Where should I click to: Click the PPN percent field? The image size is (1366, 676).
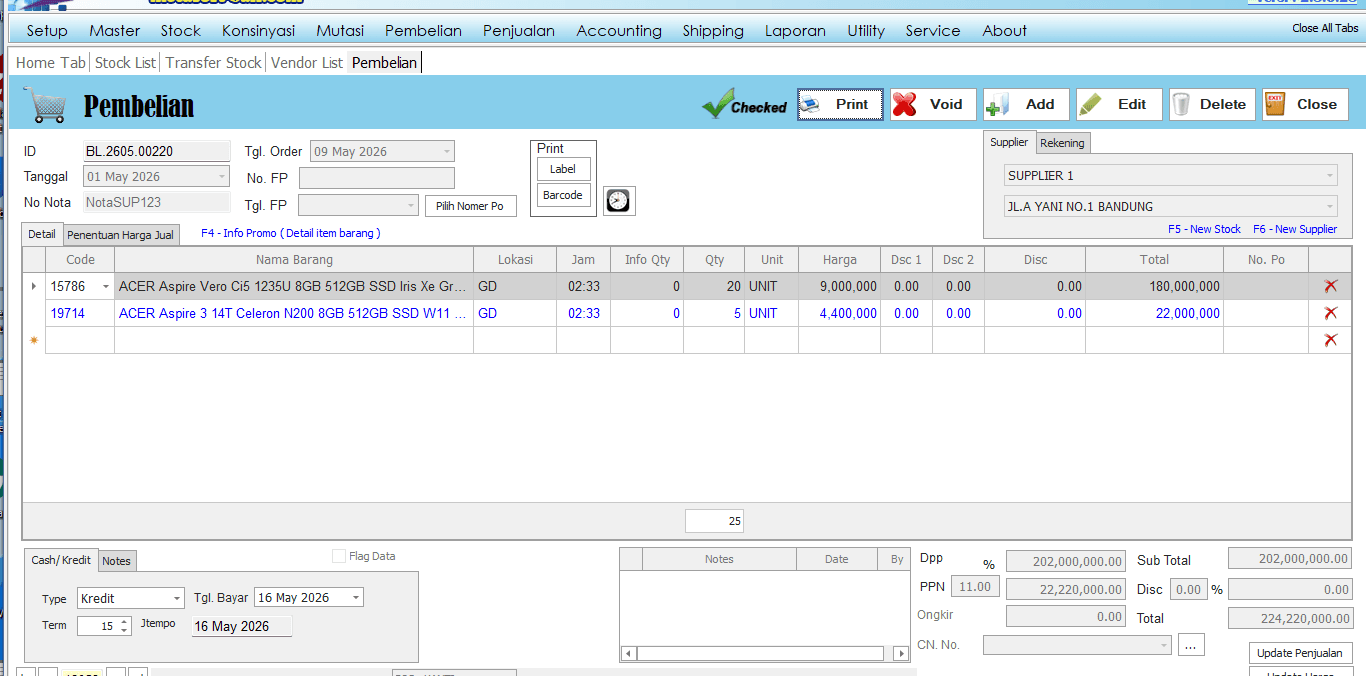[x=974, y=587]
